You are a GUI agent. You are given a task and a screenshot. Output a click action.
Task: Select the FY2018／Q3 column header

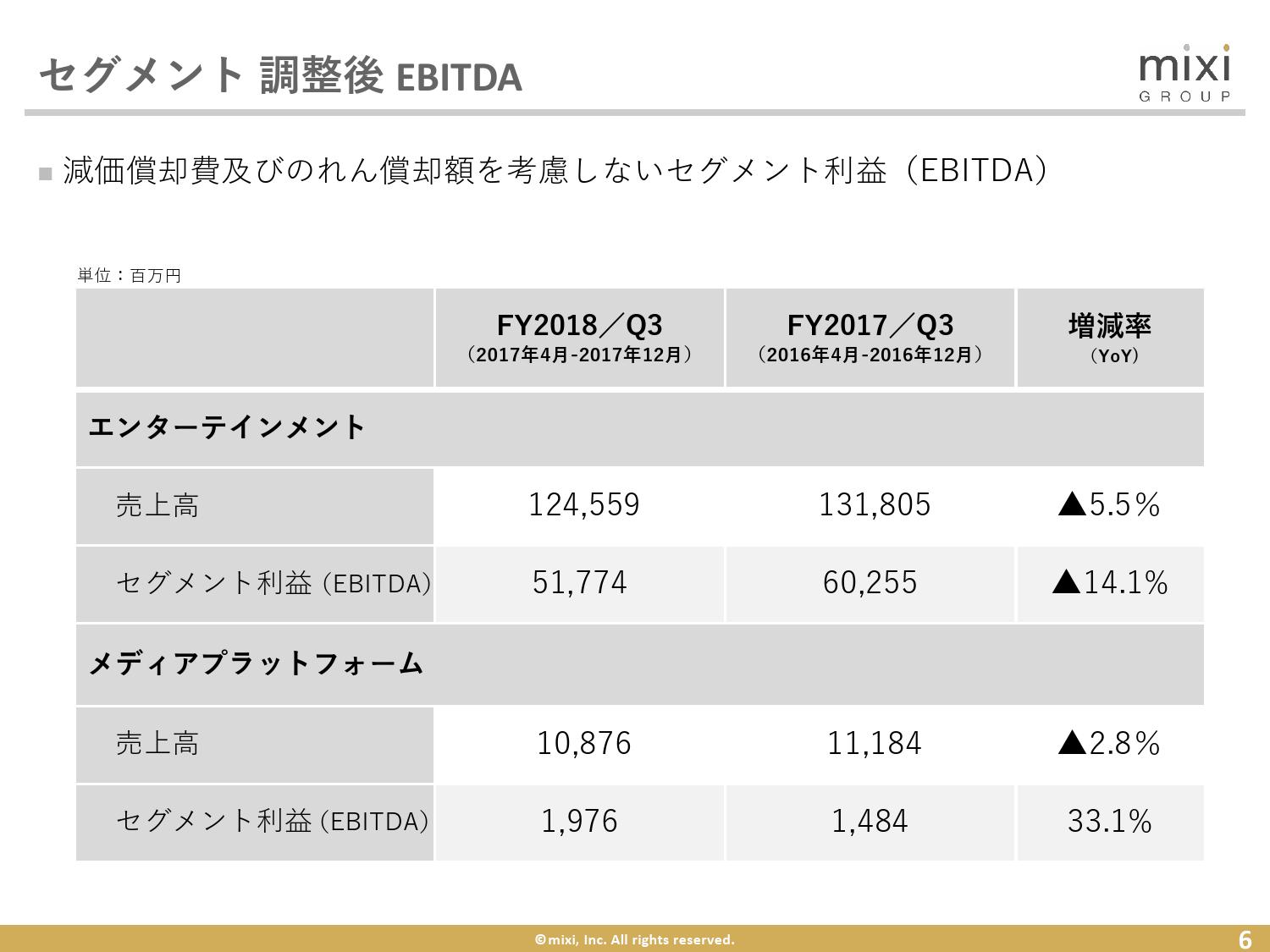[579, 338]
